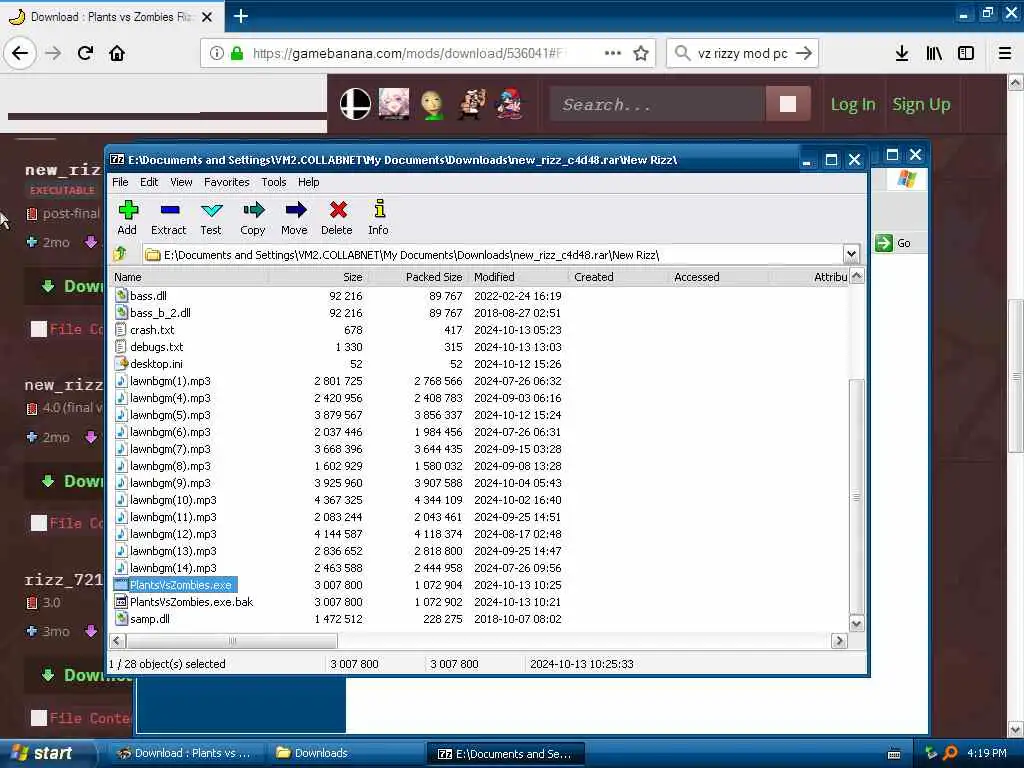The width and height of the screenshot is (1024, 768).
Task: Switch to Firefox taskbar button
Action: (x=185, y=753)
